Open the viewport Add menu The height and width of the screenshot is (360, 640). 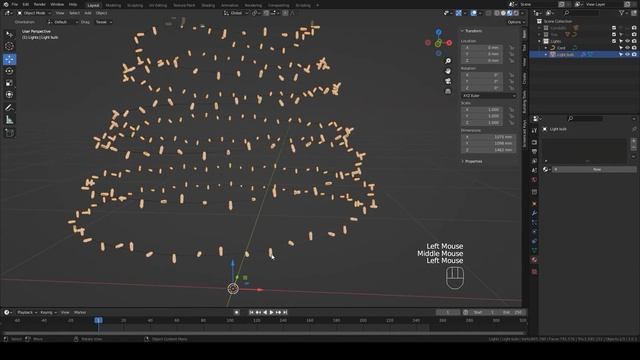[x=88, y=13]
